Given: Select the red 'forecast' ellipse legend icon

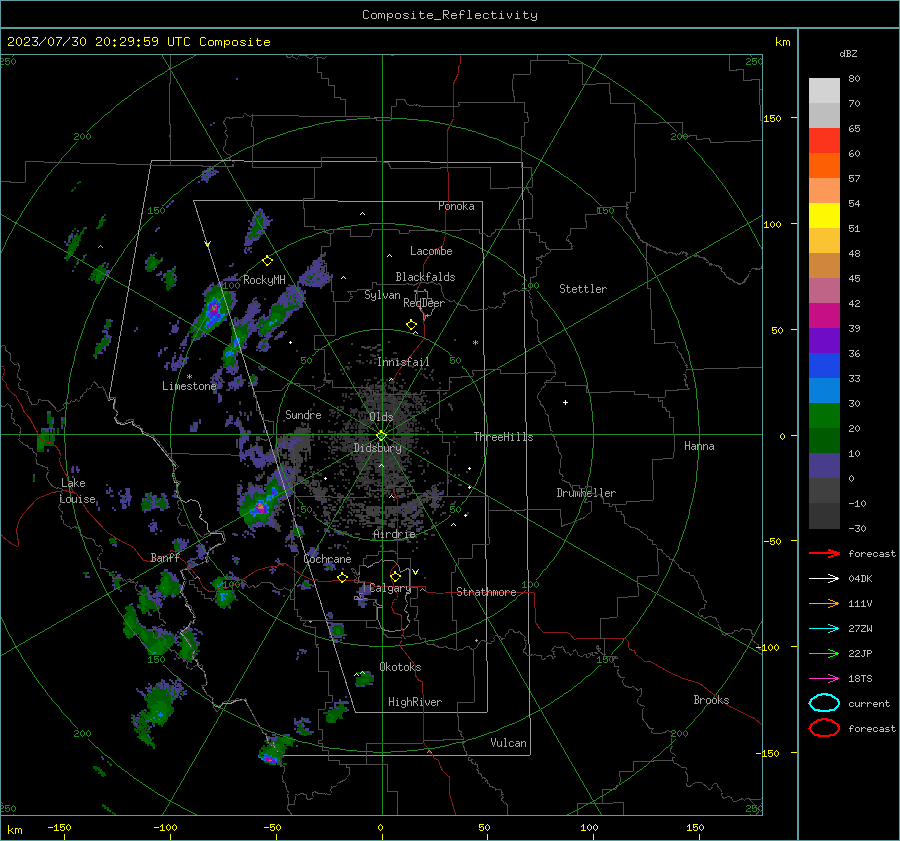Looking at the screenshot, I should point(824,728).
